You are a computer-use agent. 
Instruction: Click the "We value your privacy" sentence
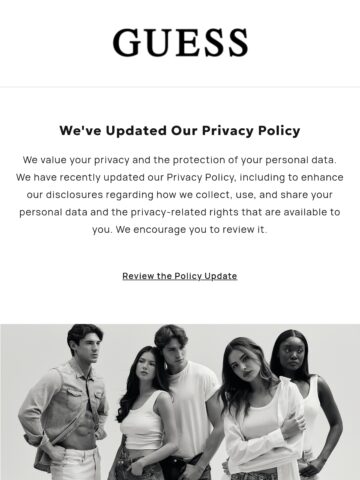coord(180,160)
